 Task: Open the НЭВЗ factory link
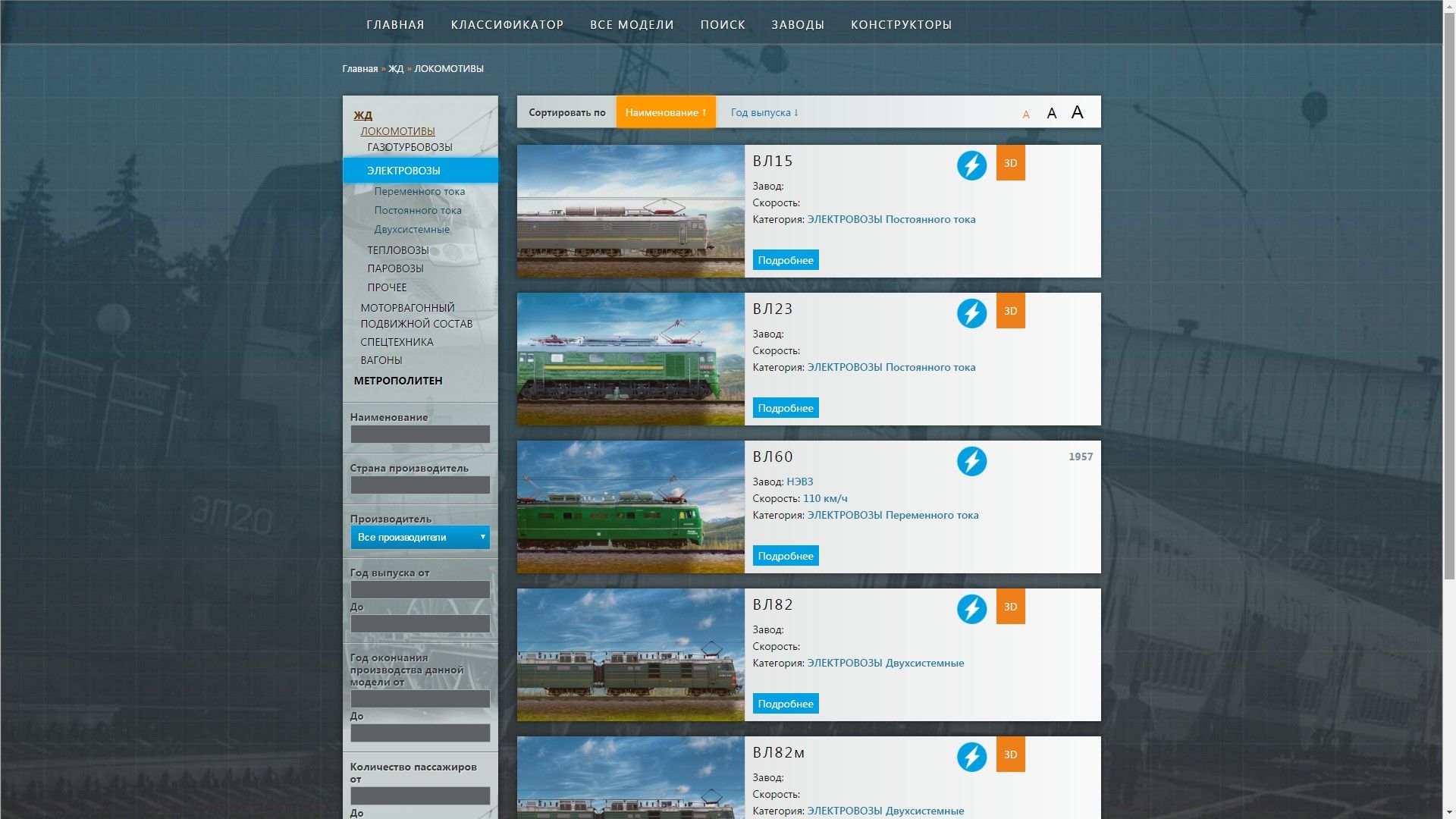pyautogui.click(x=799, y=482)
